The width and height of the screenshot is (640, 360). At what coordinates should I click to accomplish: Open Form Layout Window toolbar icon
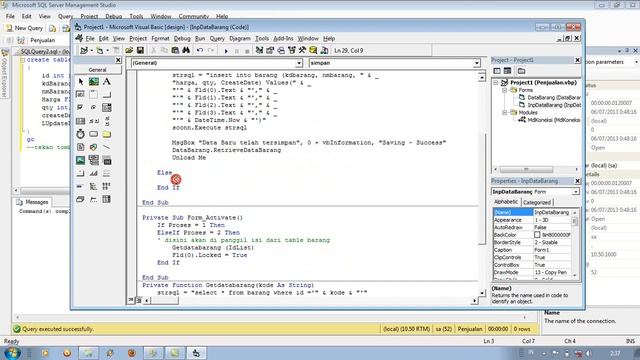click(281, 50)
